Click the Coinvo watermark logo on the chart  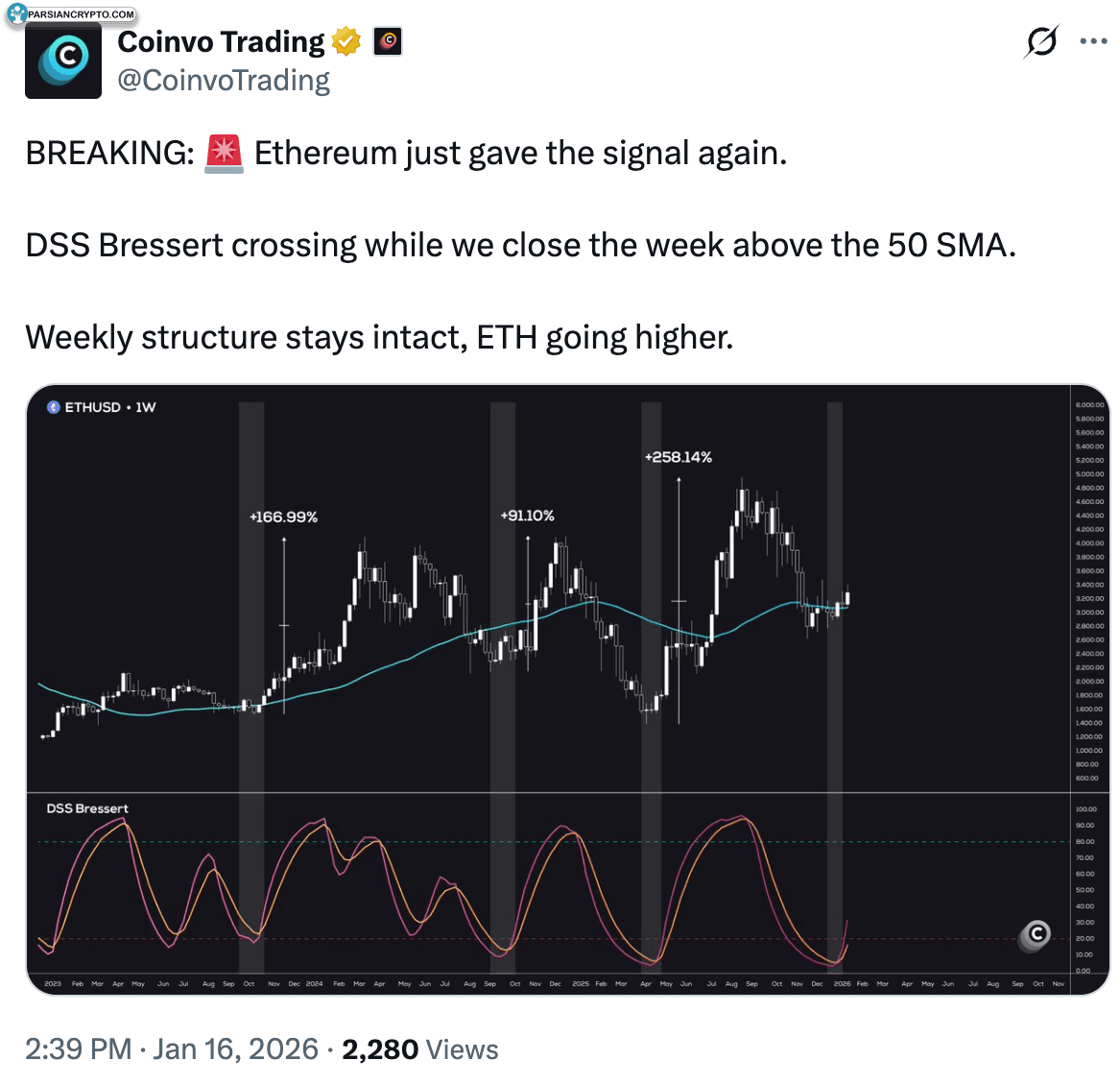click(1037, 933)
